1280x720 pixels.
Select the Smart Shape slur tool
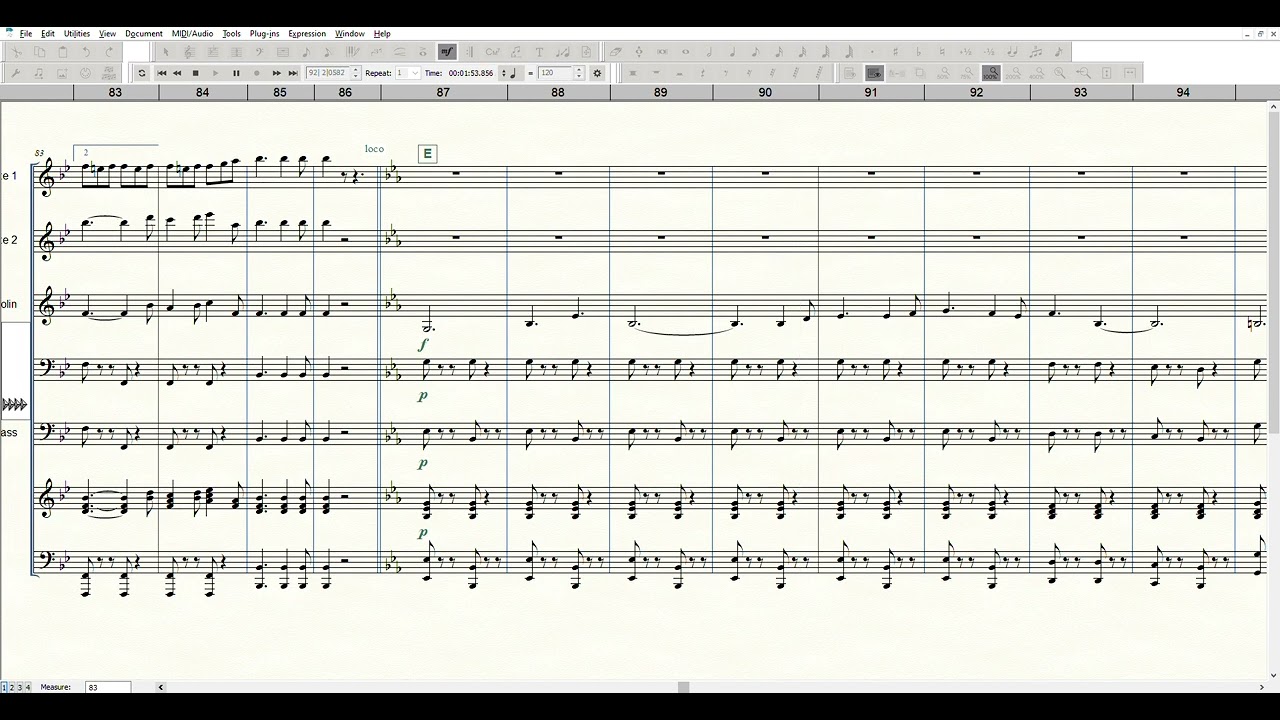pyautogui.click(x=399, y=52)
